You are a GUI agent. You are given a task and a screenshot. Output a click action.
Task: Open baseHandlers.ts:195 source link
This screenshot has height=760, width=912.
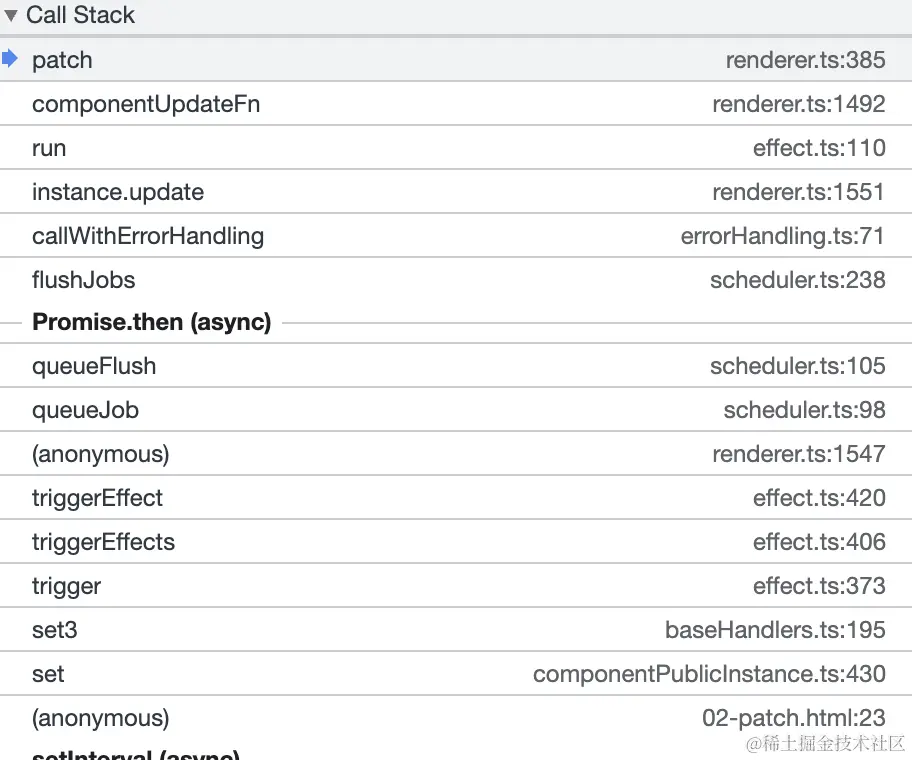pos(775,630)
